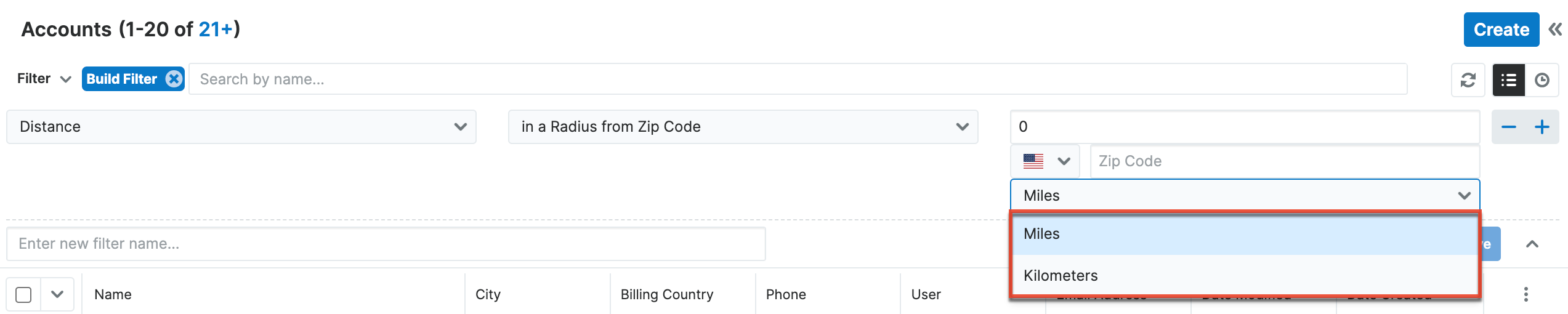Open the 21+ total count link
Screen dimensions: 1568x314
[x=216, y=30]
